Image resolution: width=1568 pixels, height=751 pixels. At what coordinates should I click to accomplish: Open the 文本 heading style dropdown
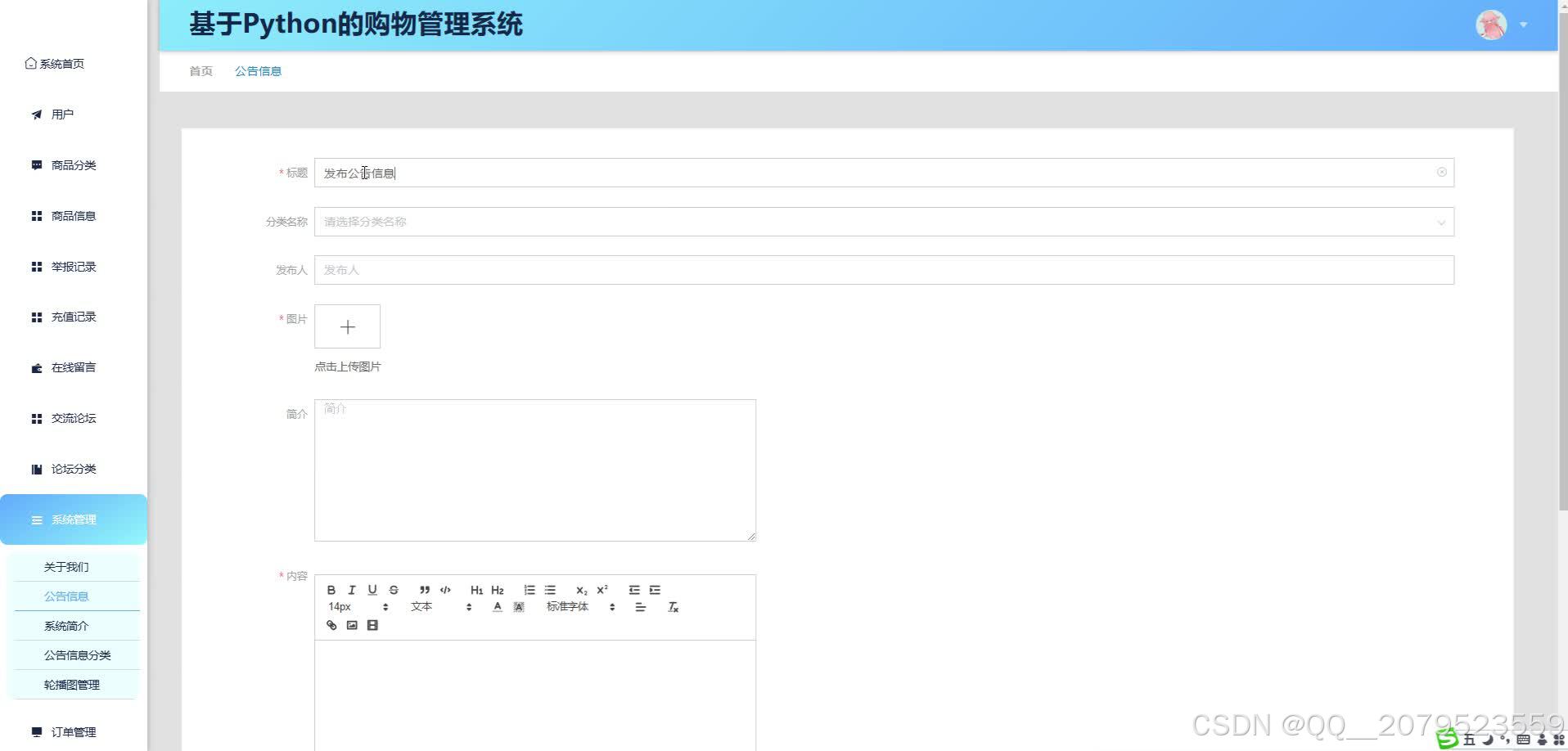tap(441, 607)
